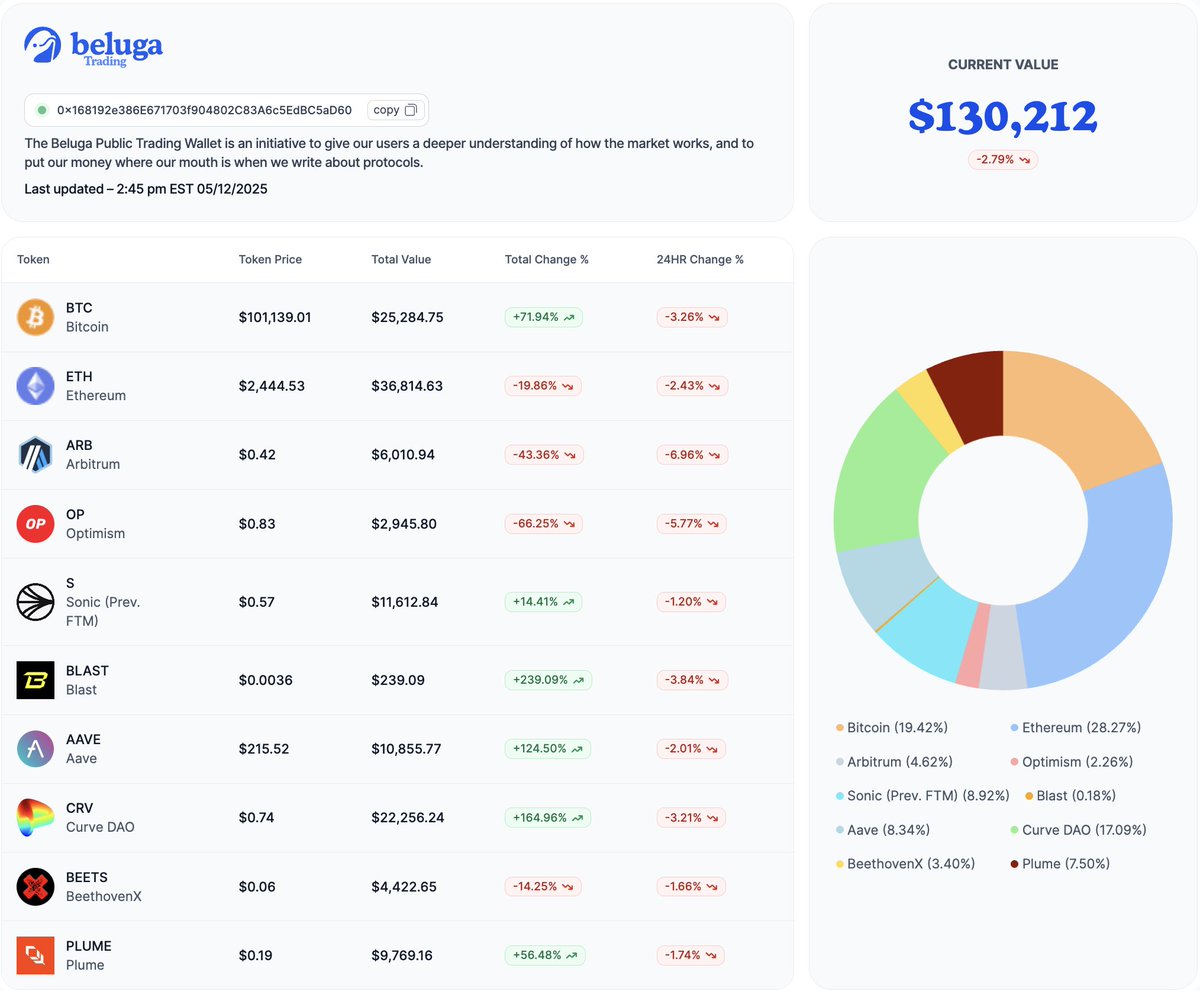The height and width of the screenshot is (991, 1200).
Task: Toggle the Optimism (2.26%) legend entry
Action: [1072, 762]
